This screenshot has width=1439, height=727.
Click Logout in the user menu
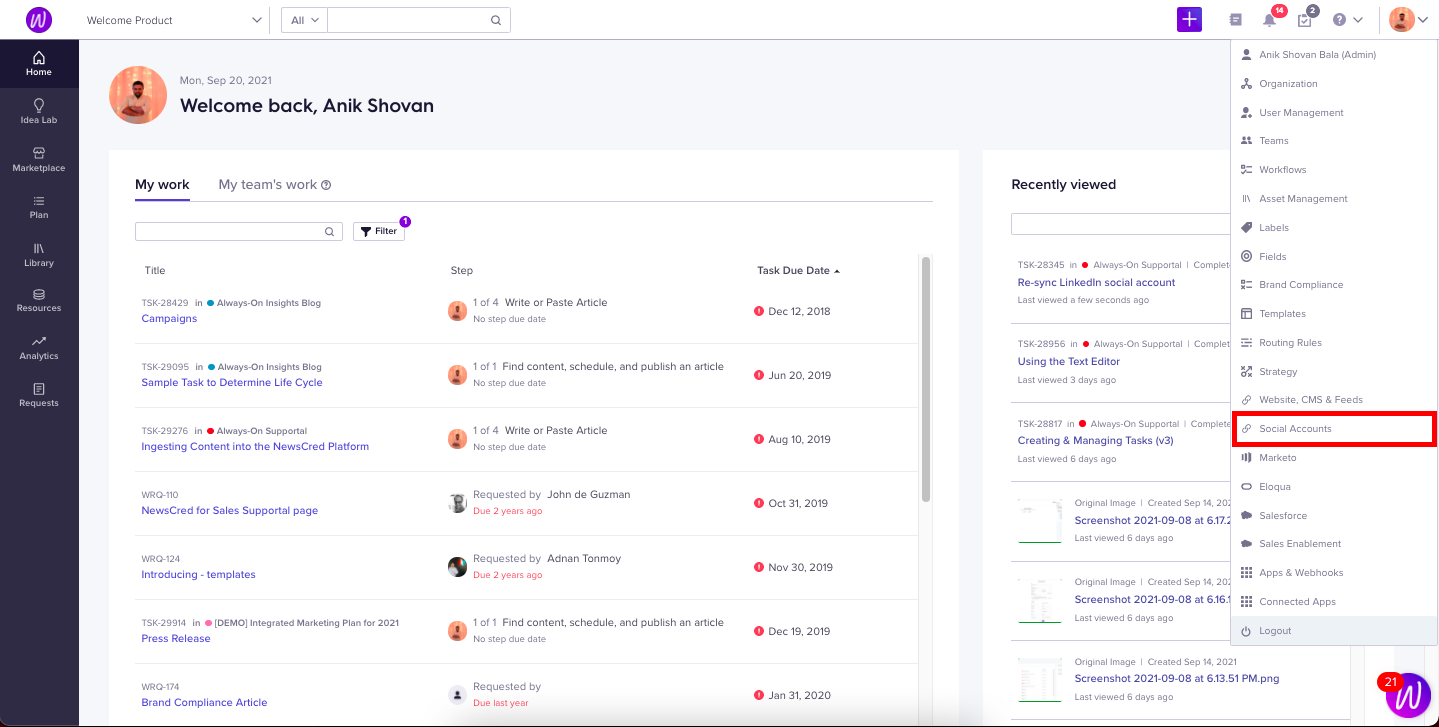click(1334, 631)
